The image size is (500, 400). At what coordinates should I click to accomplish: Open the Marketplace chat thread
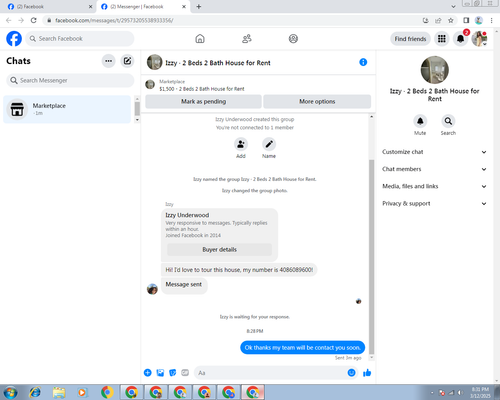[x=67, y=109]
